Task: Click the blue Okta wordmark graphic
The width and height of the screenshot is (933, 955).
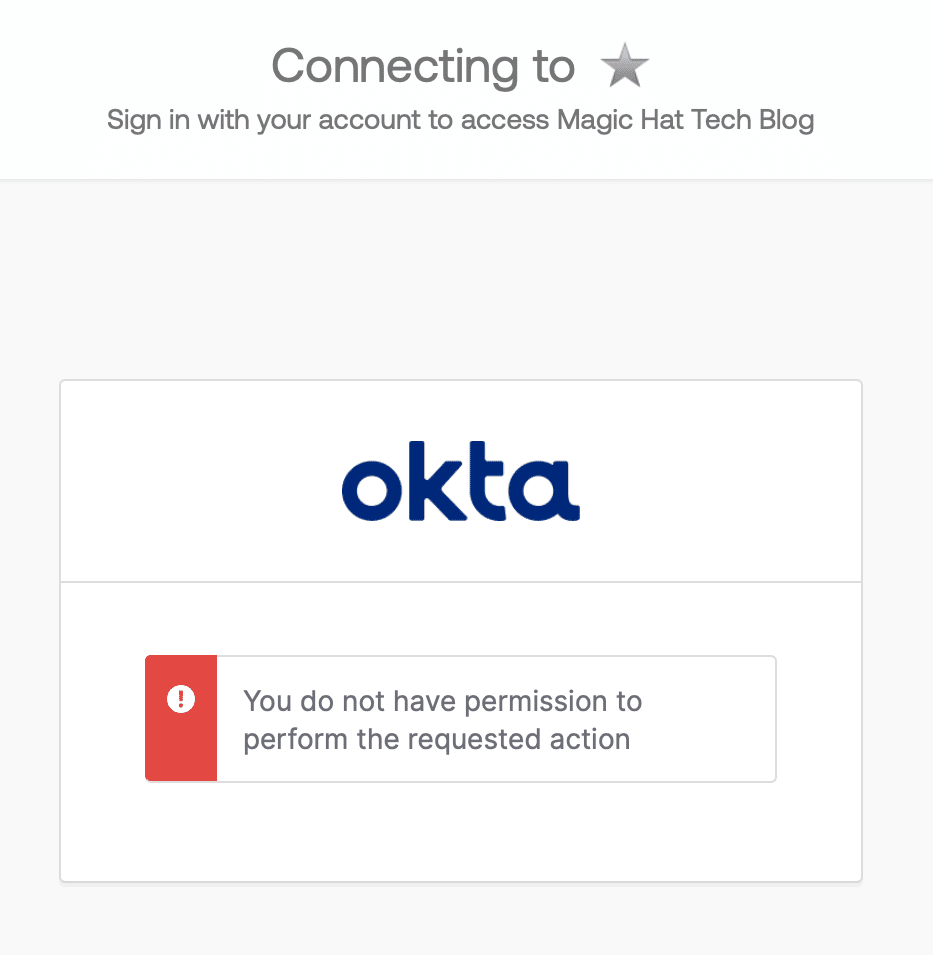Action: click(x=461, y=481)
